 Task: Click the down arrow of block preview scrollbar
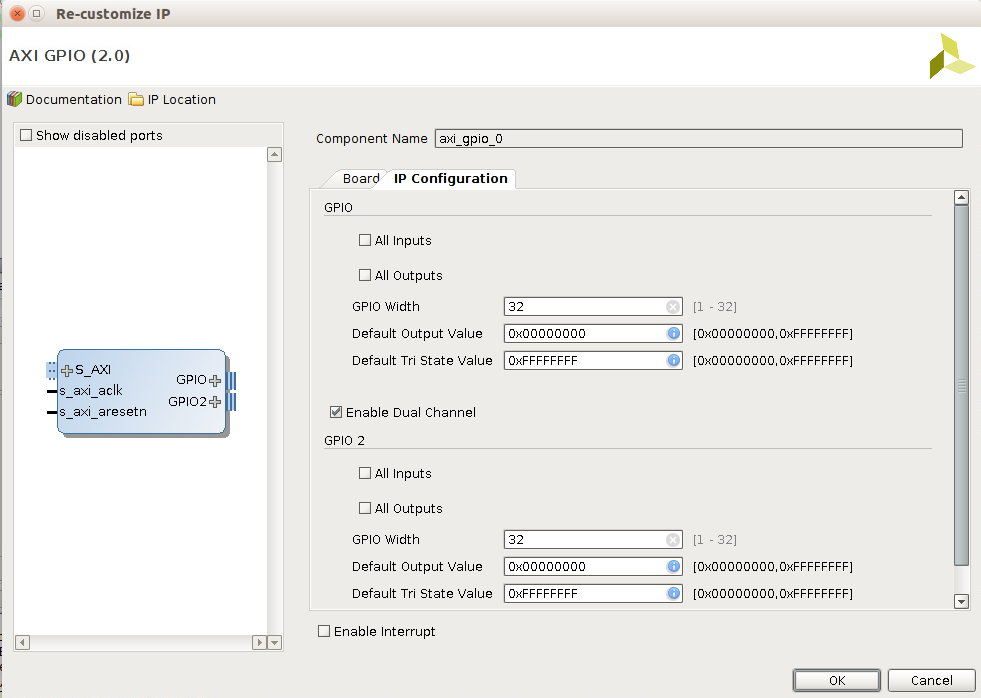click(274, 642)
